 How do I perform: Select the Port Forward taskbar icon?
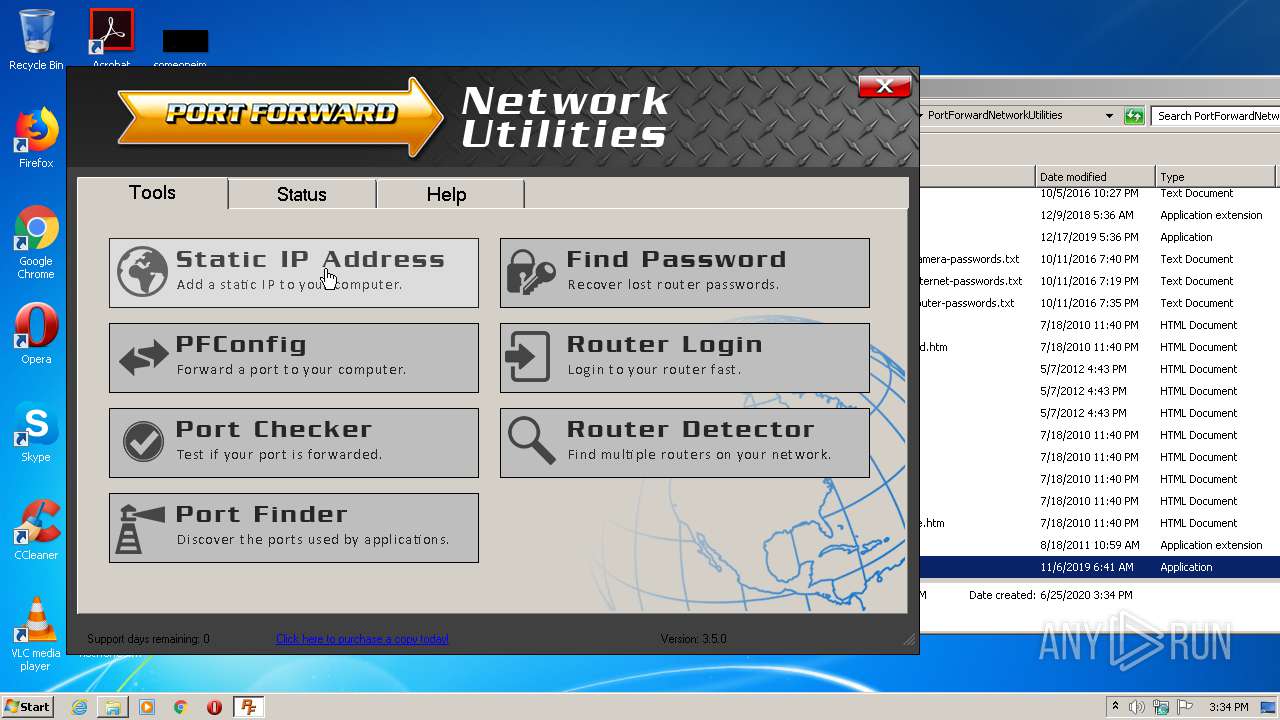pyautogui.click(x=249, y=707)
